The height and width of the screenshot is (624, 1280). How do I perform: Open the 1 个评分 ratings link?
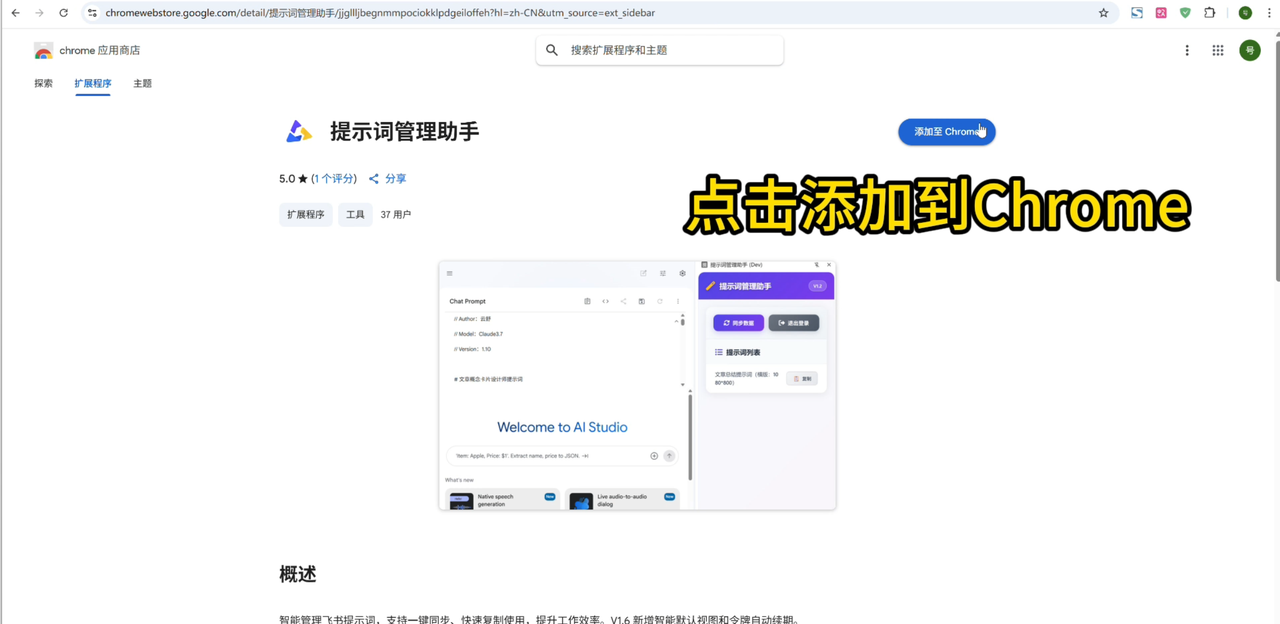pos(334,179)
